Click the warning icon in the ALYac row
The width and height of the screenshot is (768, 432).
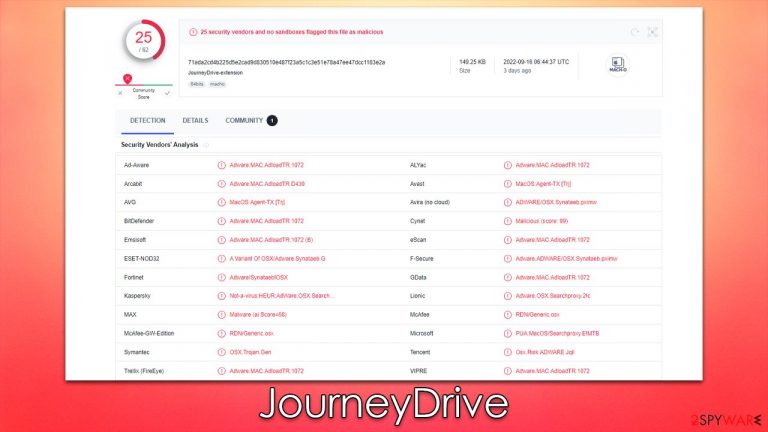[x=507, y=165]
